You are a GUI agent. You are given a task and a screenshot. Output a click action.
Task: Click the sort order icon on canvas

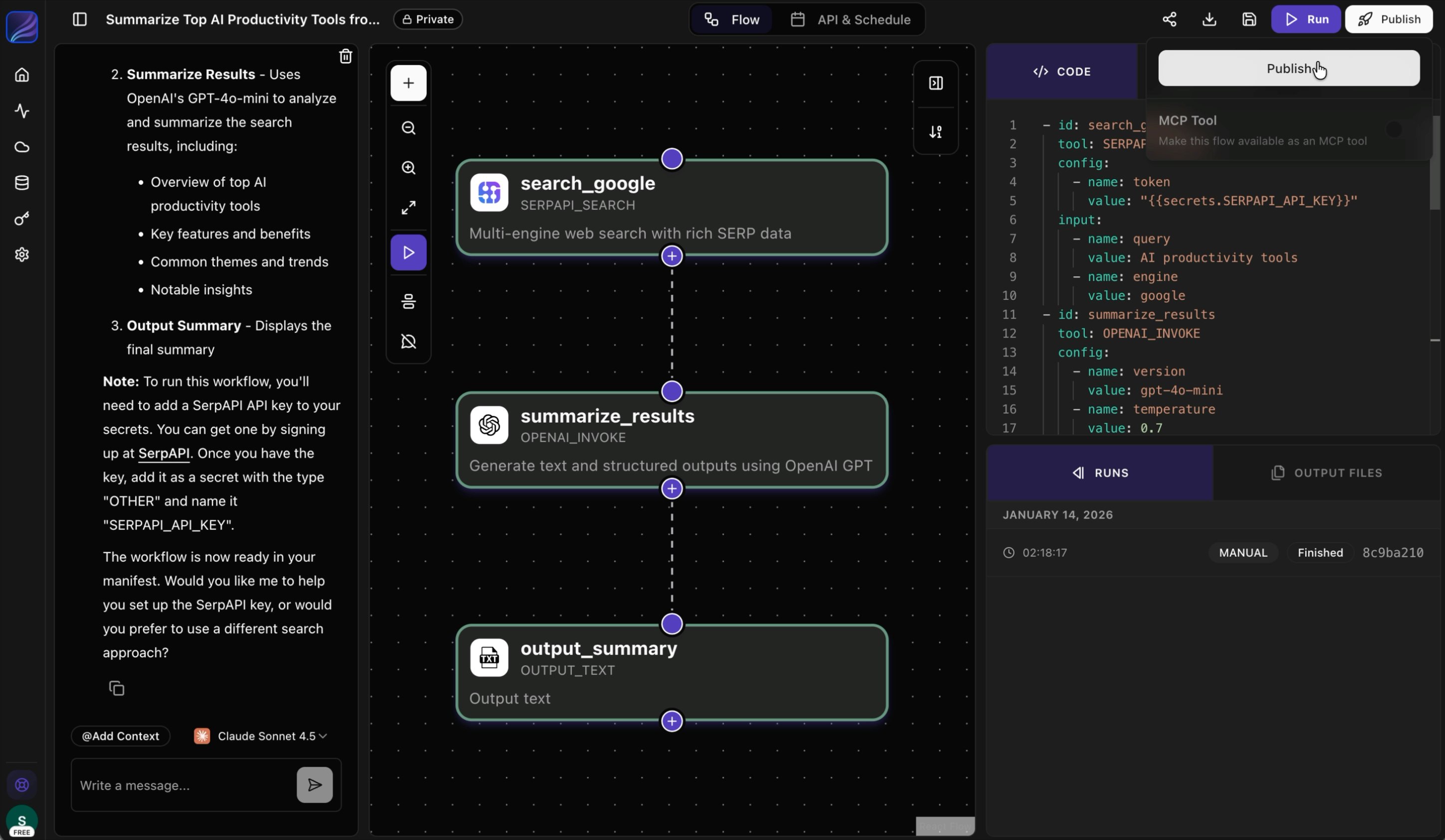tap(935, 132)
